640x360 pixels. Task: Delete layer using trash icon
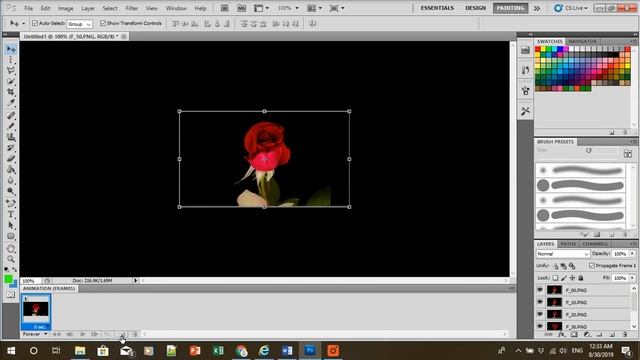[625, 335]
